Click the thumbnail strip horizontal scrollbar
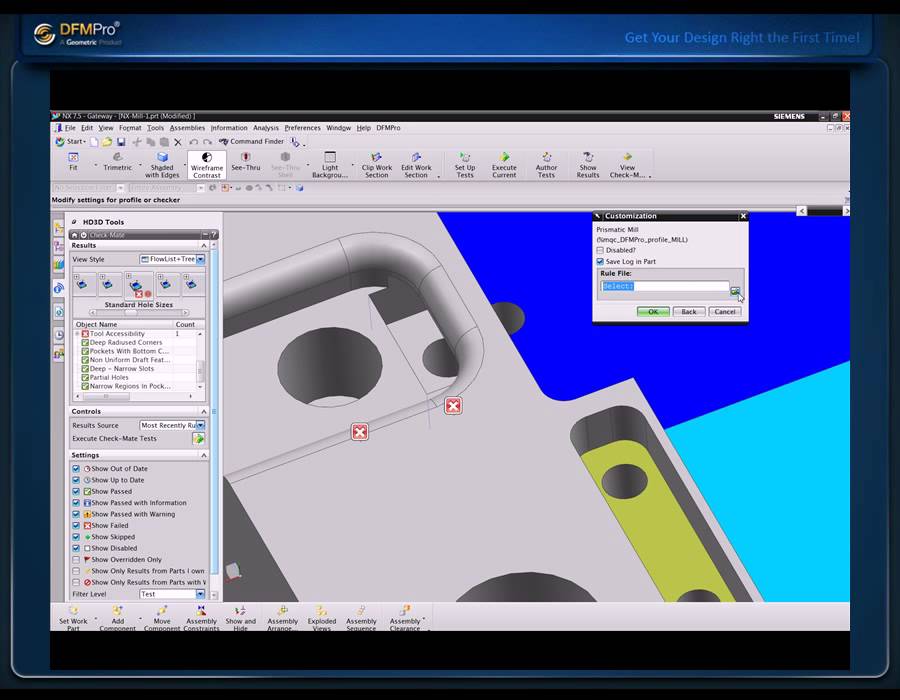Screen dimensions: 900x700 tap(138, 313)
